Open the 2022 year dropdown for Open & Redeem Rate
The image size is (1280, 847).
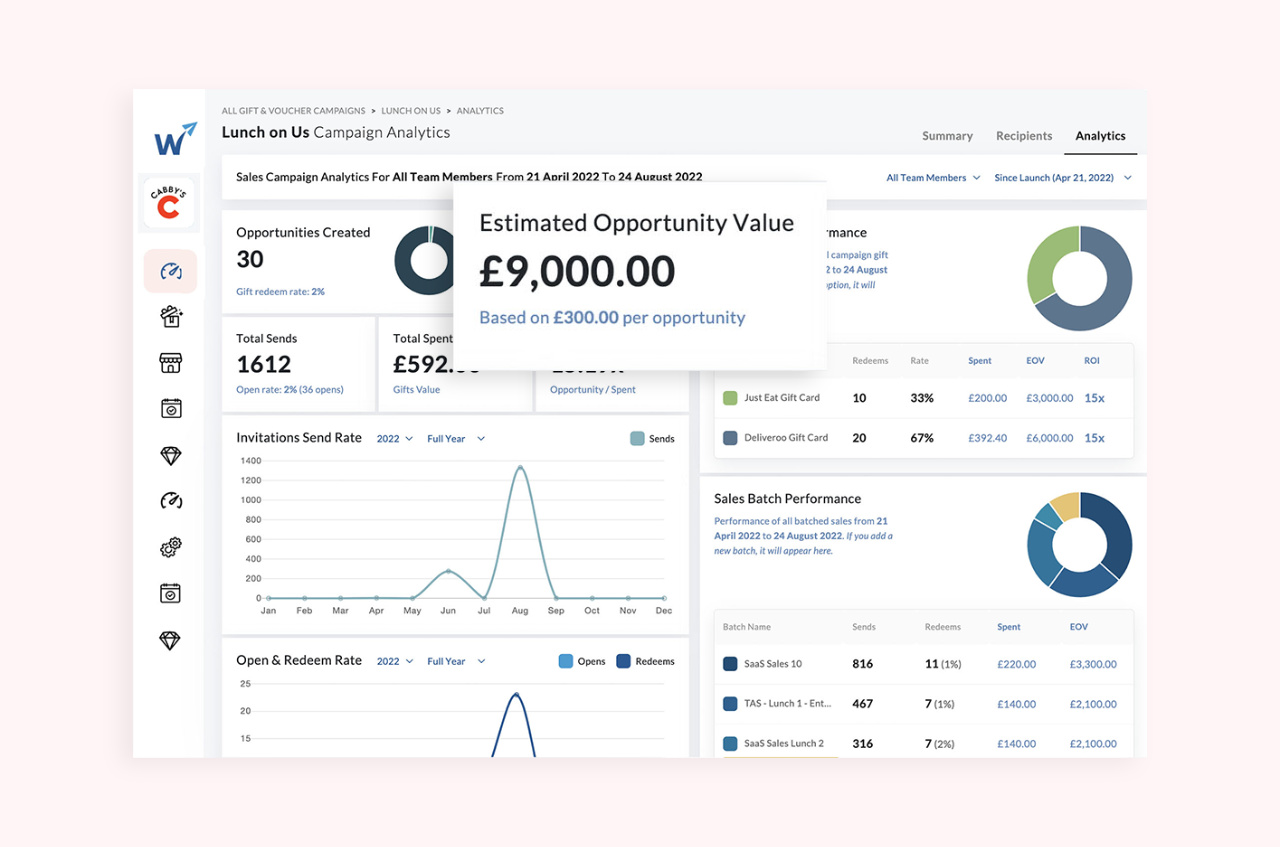395,661
